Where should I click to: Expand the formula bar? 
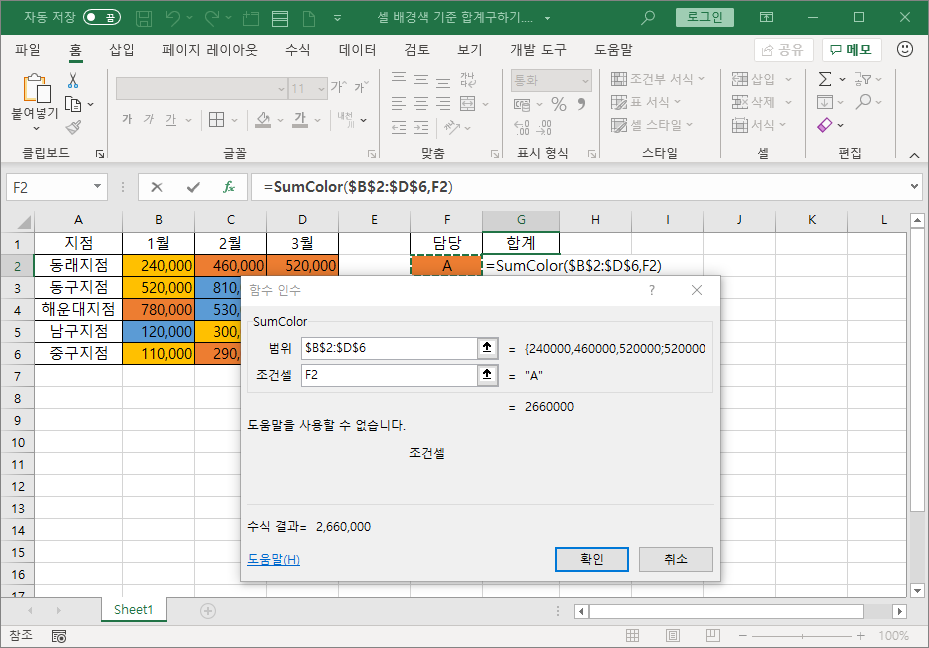click(914, 187)
